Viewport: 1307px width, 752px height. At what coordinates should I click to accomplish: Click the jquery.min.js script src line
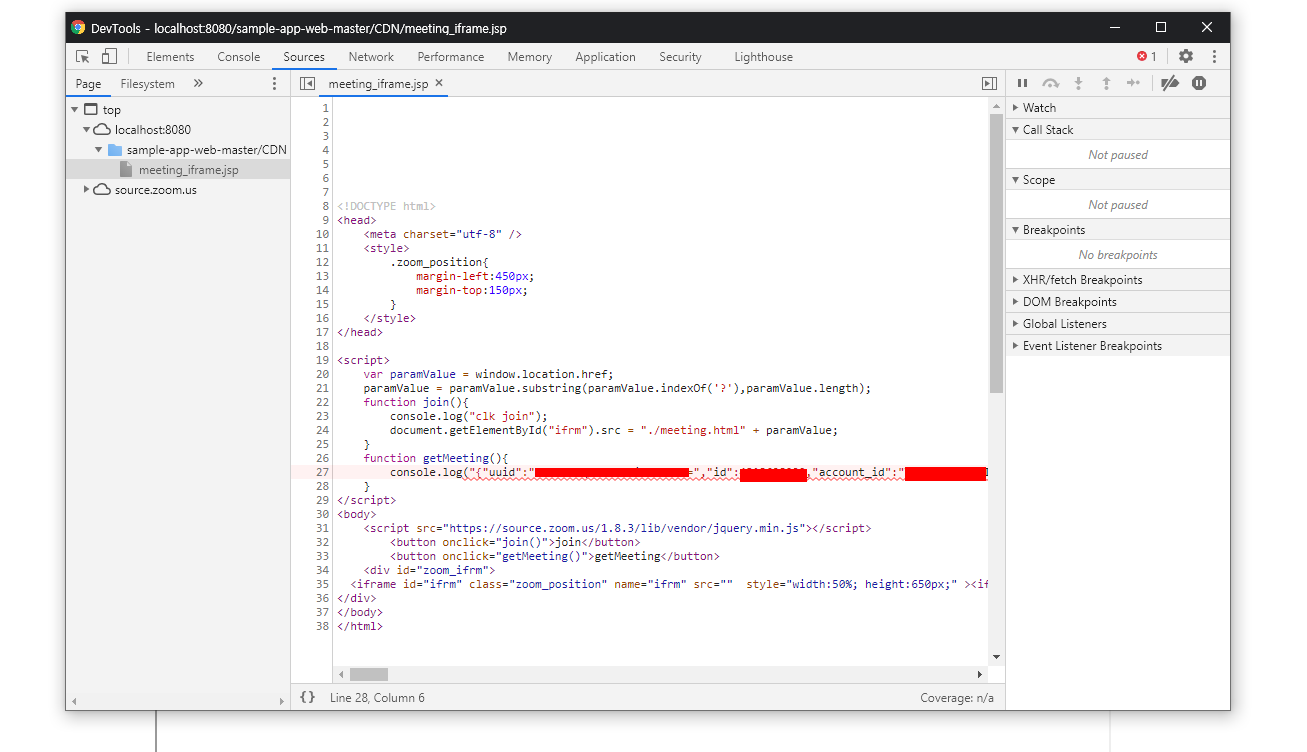617,528
